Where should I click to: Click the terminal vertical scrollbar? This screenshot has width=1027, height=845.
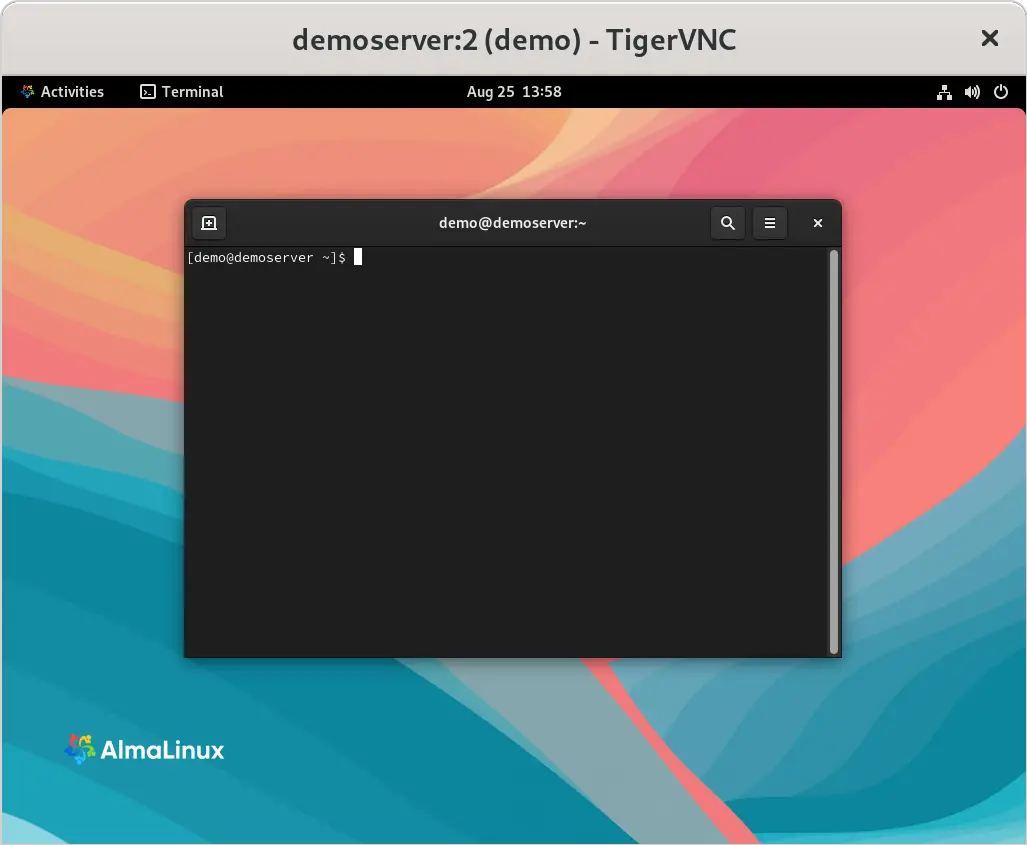(x=834, y=452)
